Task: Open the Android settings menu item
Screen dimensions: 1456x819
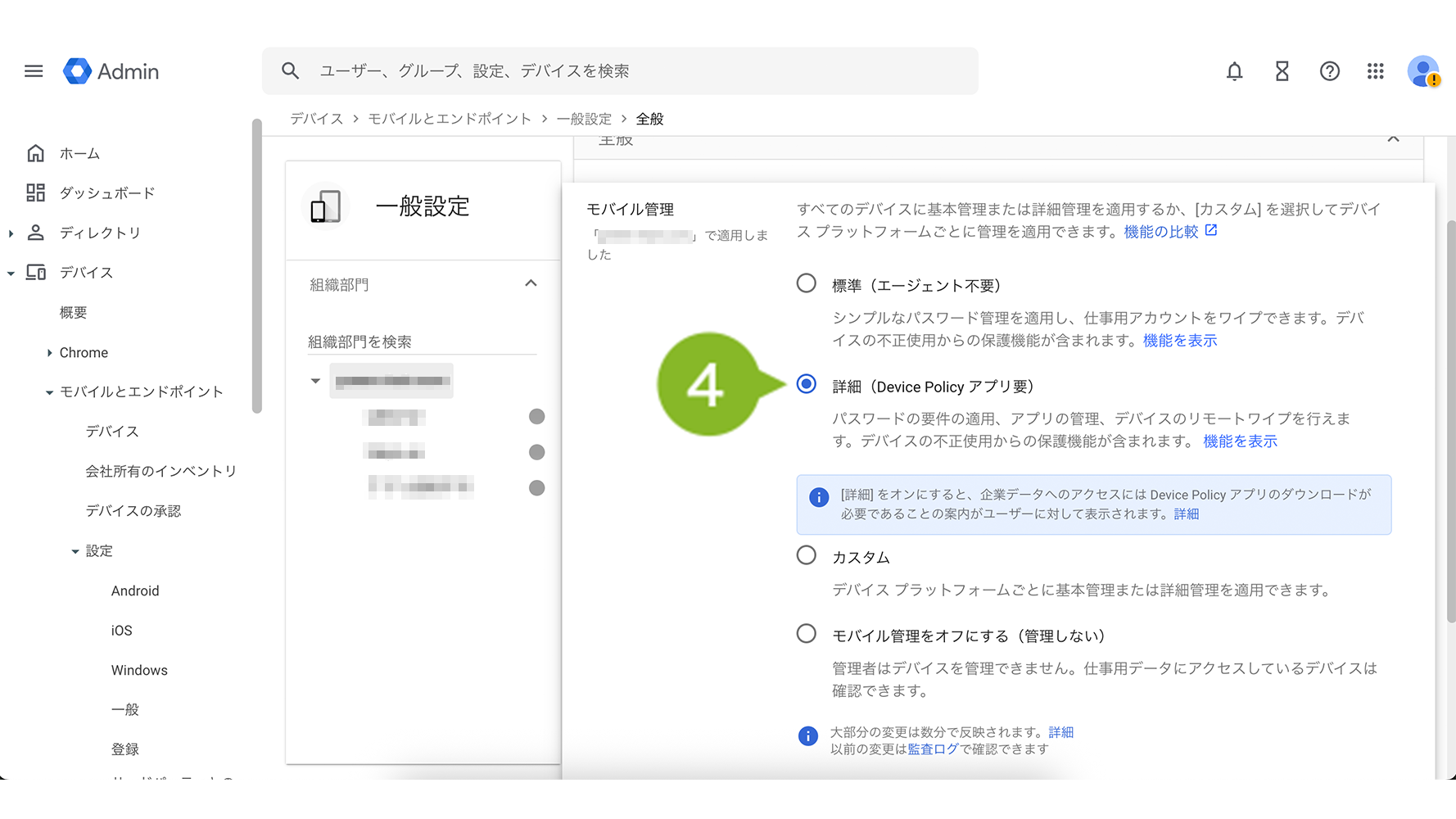Action: pos(135,590)
